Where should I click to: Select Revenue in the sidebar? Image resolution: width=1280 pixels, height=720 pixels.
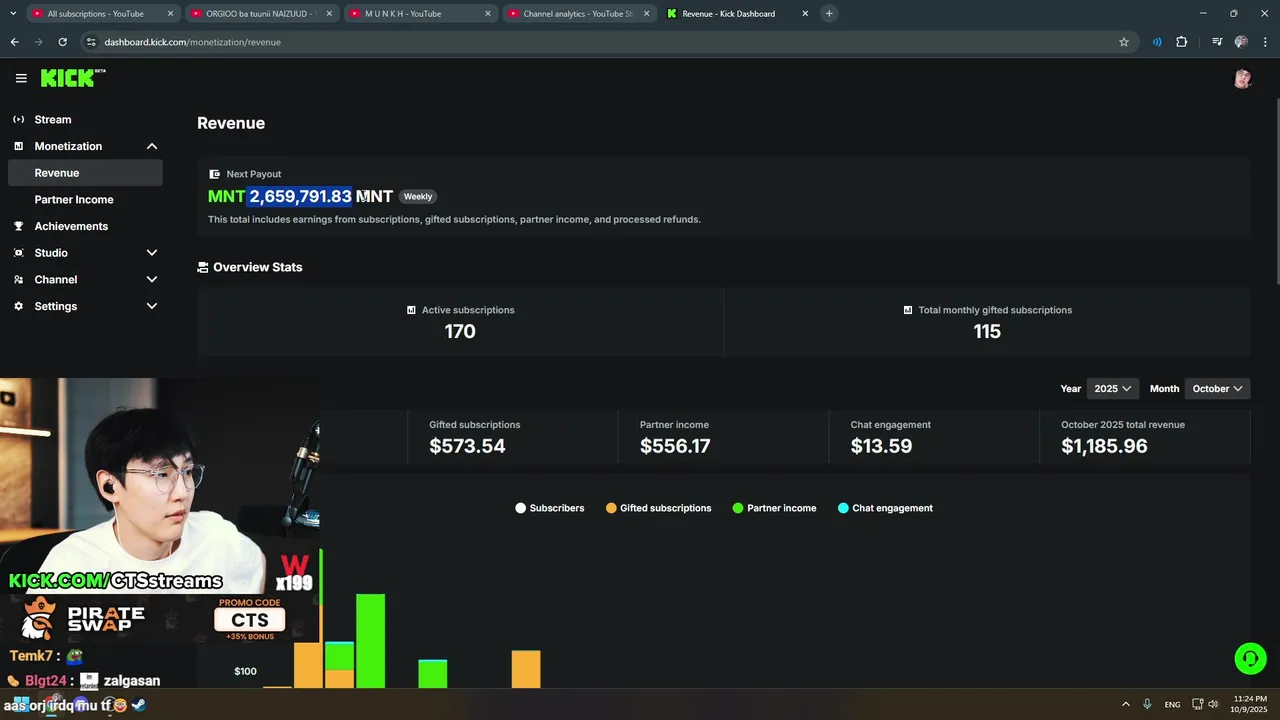click(x=85, y=173)
